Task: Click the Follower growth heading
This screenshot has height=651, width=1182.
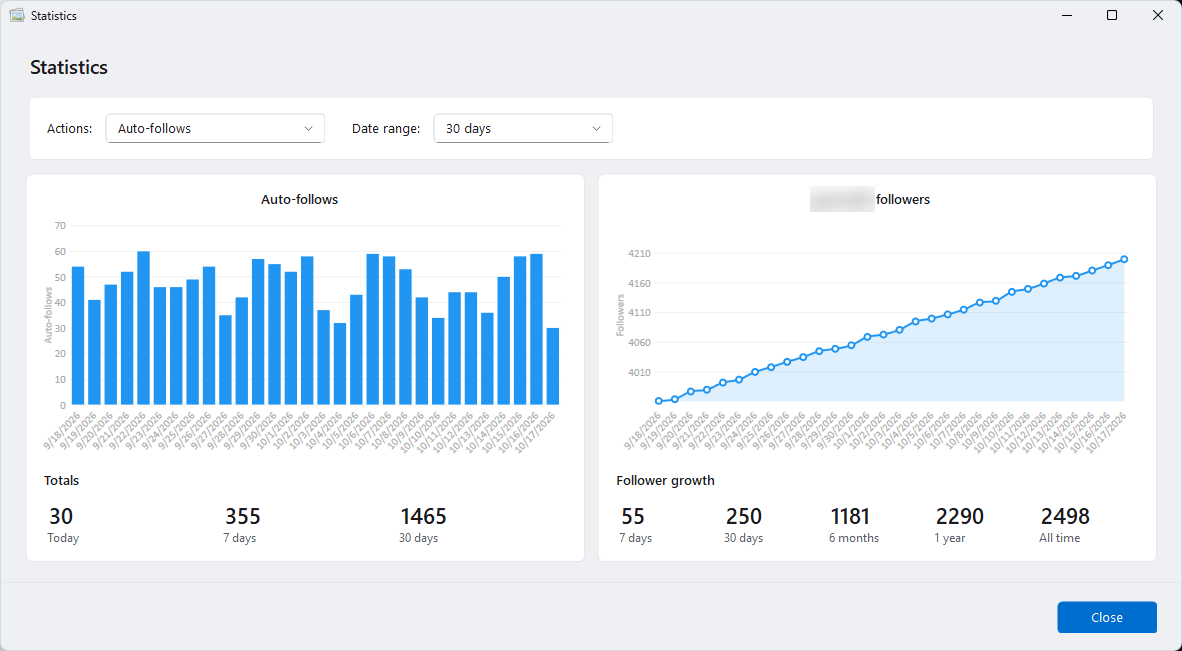Action: pyautogui.click(x=665, y=481)
